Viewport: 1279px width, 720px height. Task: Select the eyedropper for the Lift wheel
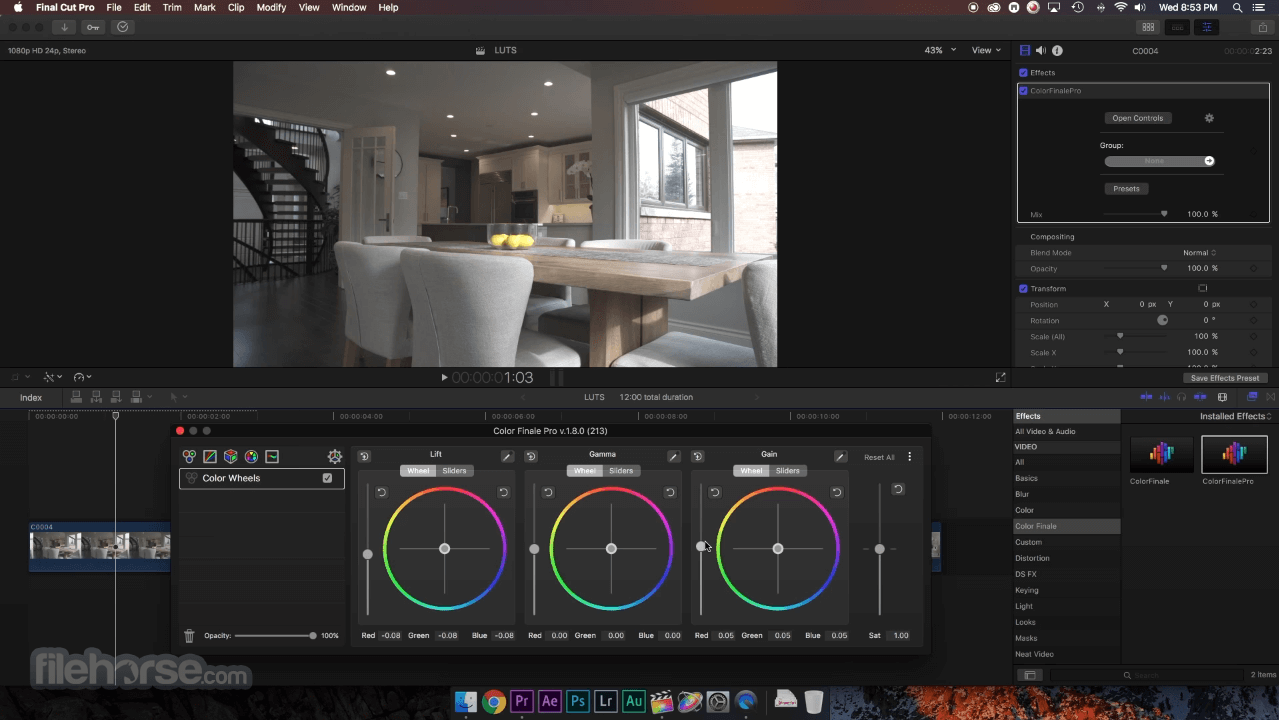click(507, 457)
